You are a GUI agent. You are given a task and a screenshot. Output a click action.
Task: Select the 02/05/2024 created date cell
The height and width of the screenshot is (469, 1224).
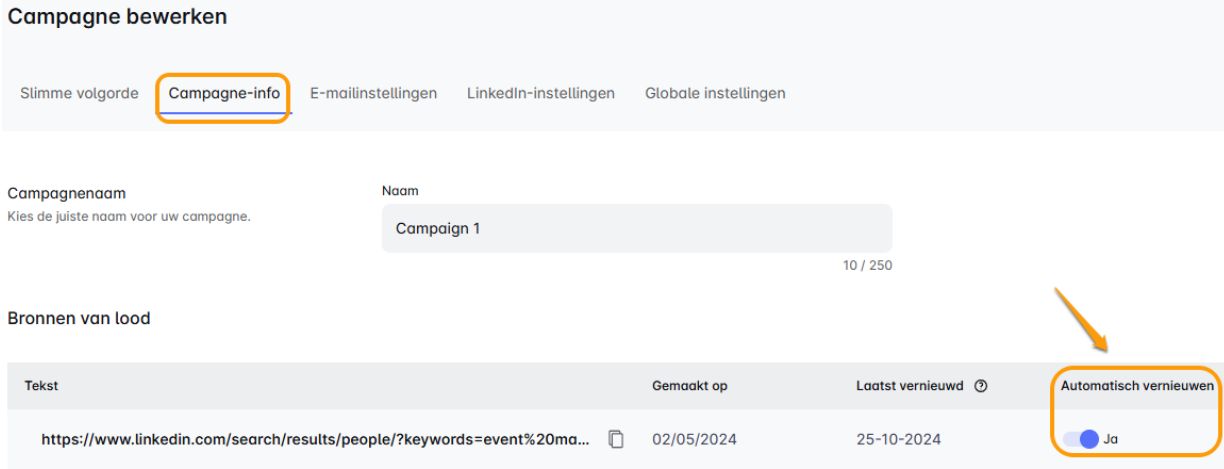tap(692, 439)
